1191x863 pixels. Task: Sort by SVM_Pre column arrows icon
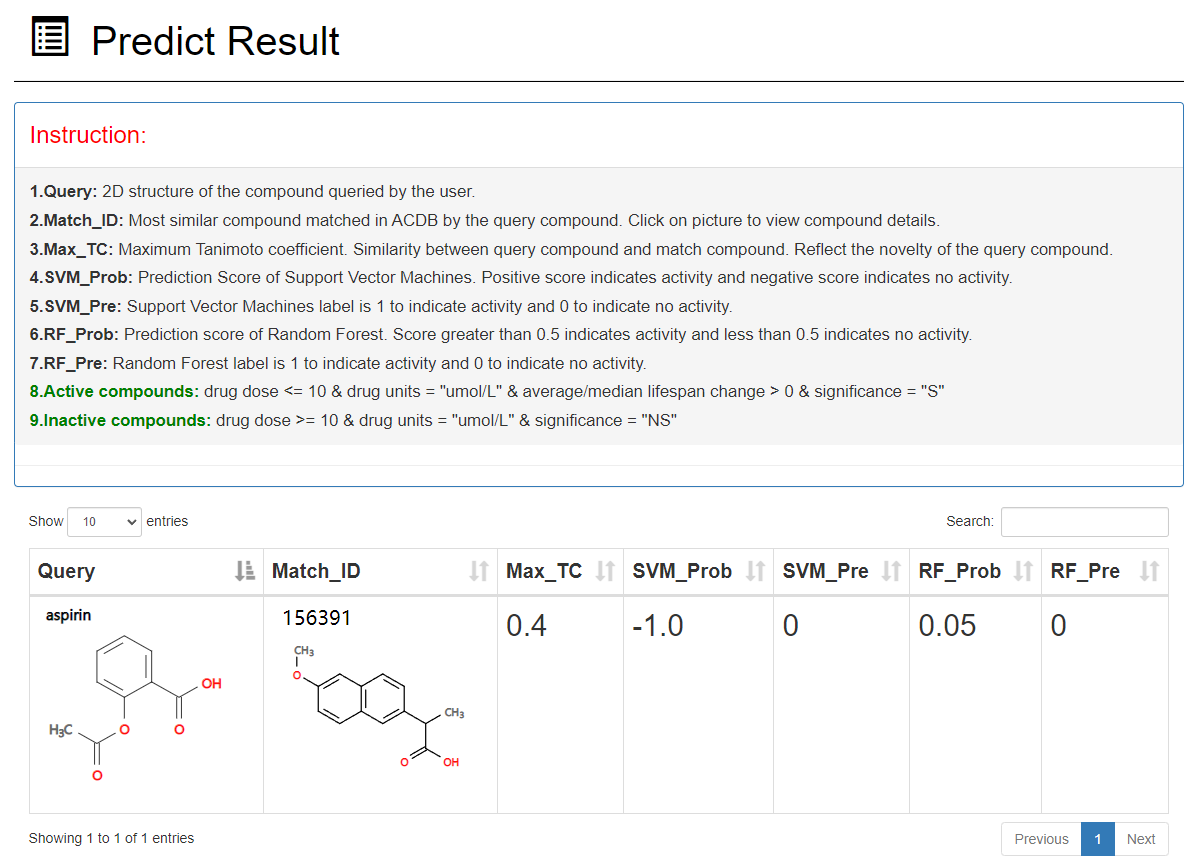coord(891,571)
